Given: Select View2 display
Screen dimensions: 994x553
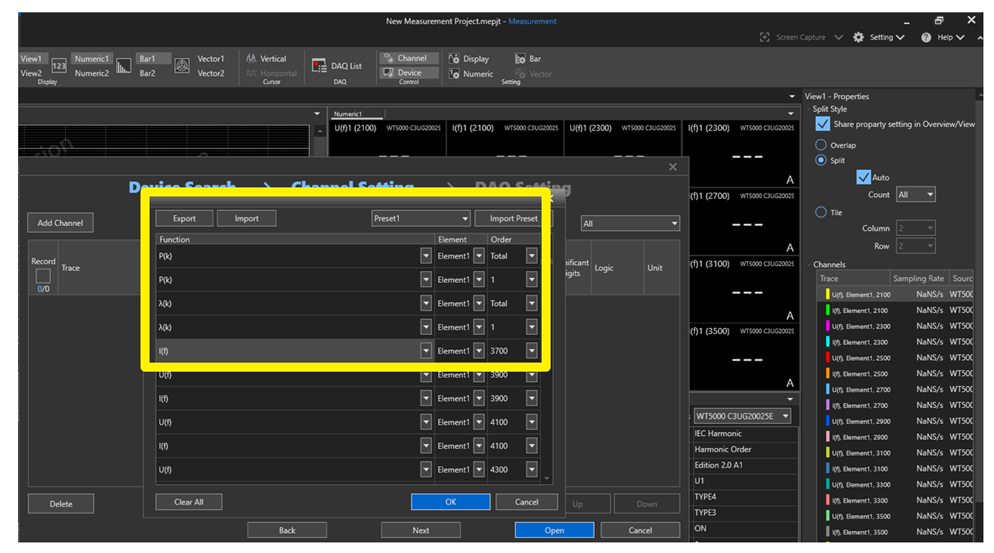Looking at the screenshot, I should [32, 73].
